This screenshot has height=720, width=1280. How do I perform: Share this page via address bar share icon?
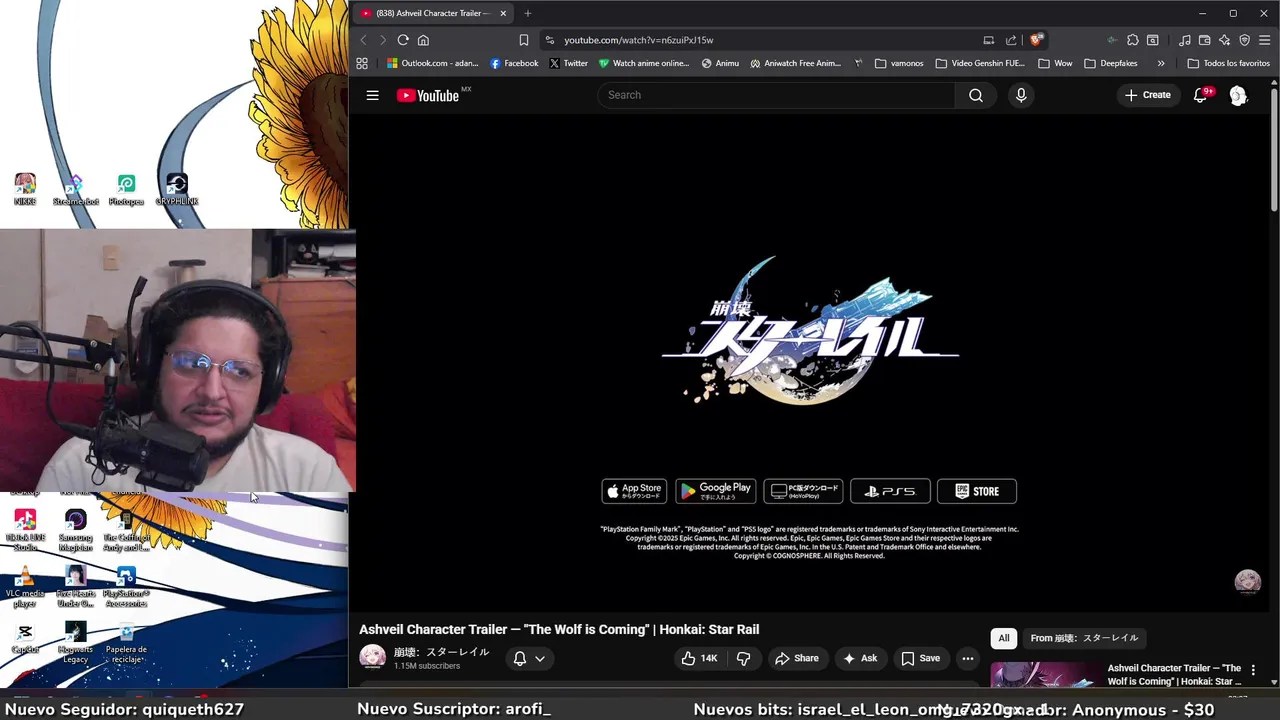[x=1011, y=40]
